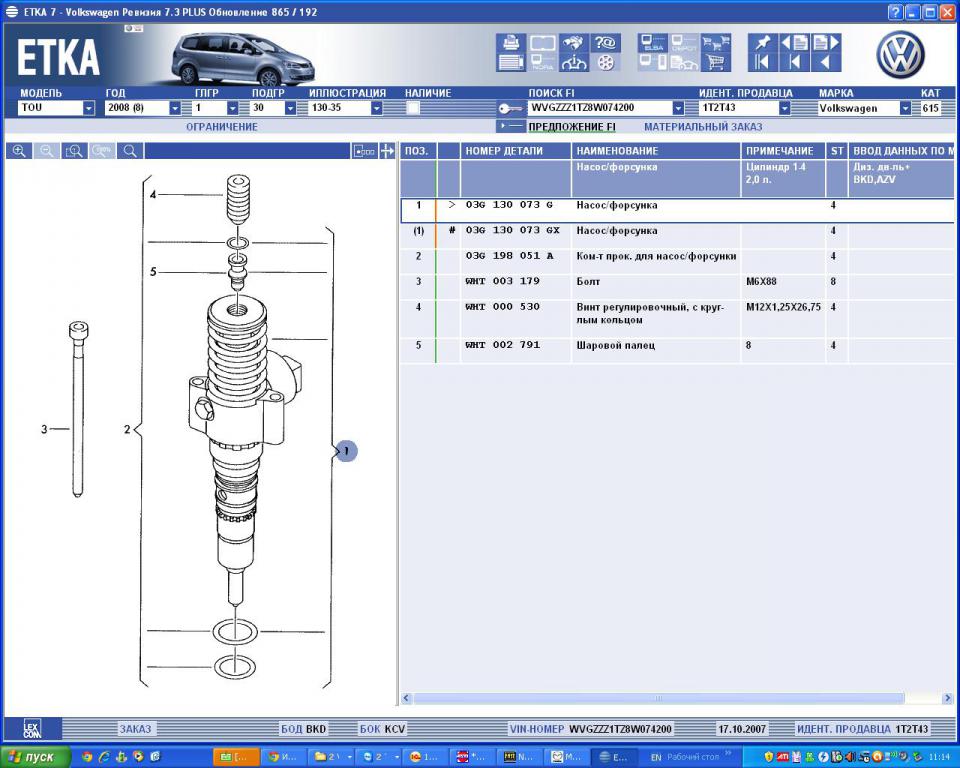Expand the ИЛЛЮСТРАЦИЯ dropdown showing 130-35
This screenshot has height=768, width=960.
[377, 108]
